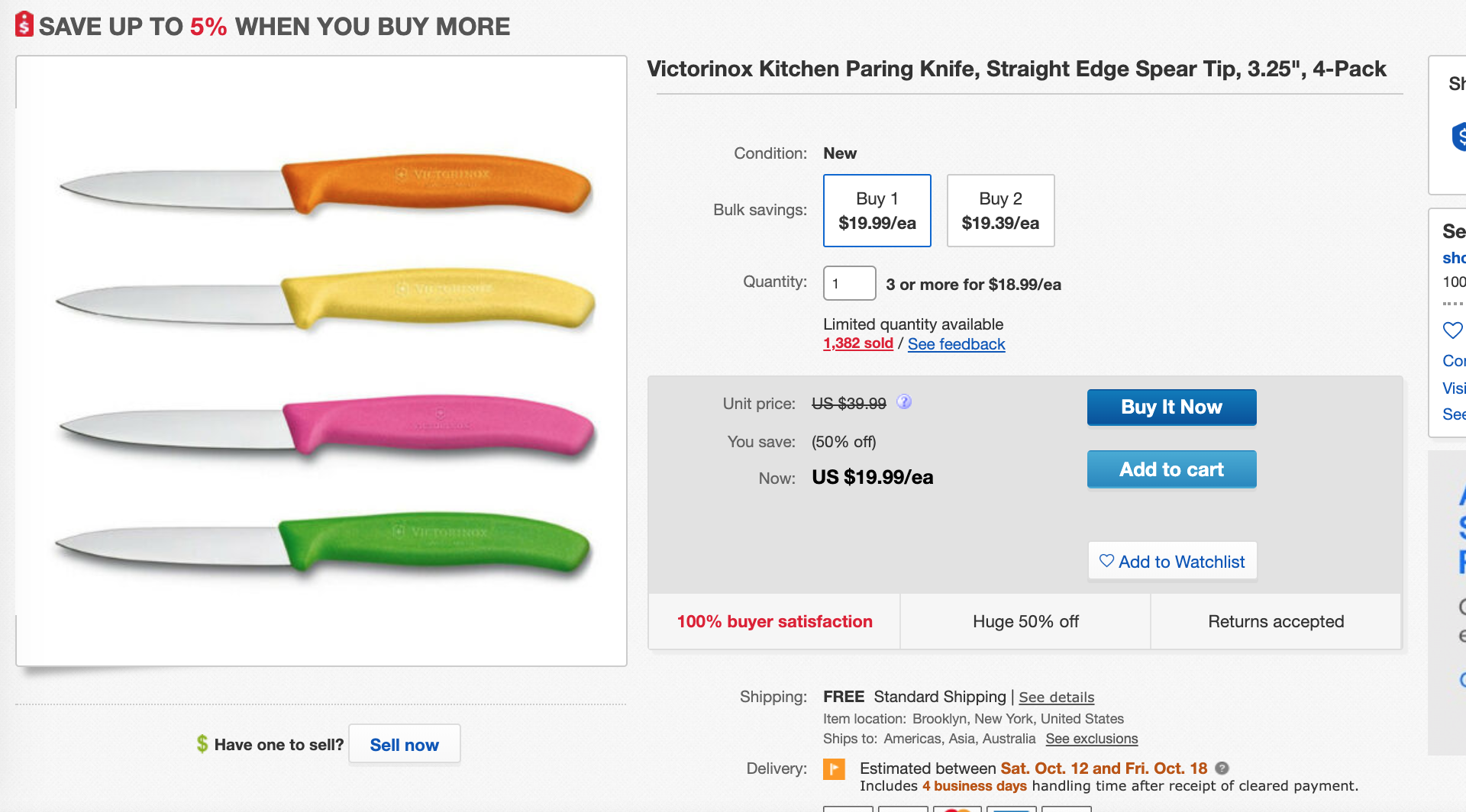Image resolution: width=1466 pixels, height=812 pixels.
Task: Add the item to Watchlist
Action: tap(1172, 562)
